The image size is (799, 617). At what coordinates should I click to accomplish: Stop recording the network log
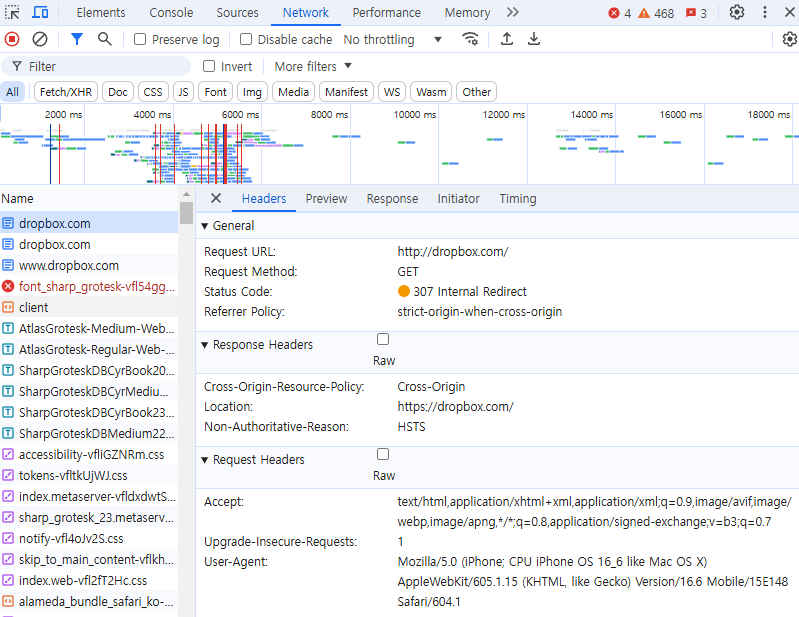point(12,39)
